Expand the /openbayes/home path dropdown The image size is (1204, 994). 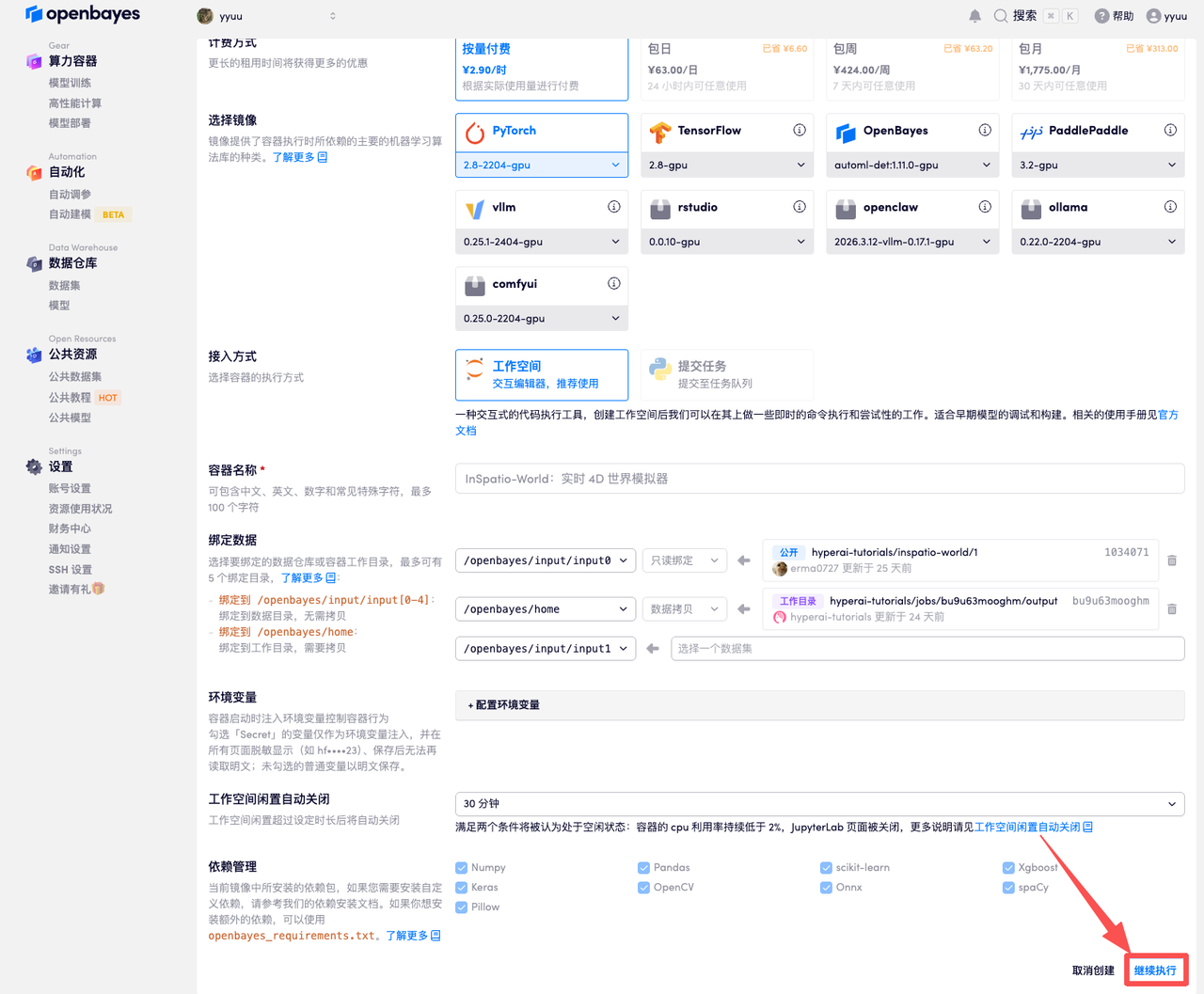point(546,609)
